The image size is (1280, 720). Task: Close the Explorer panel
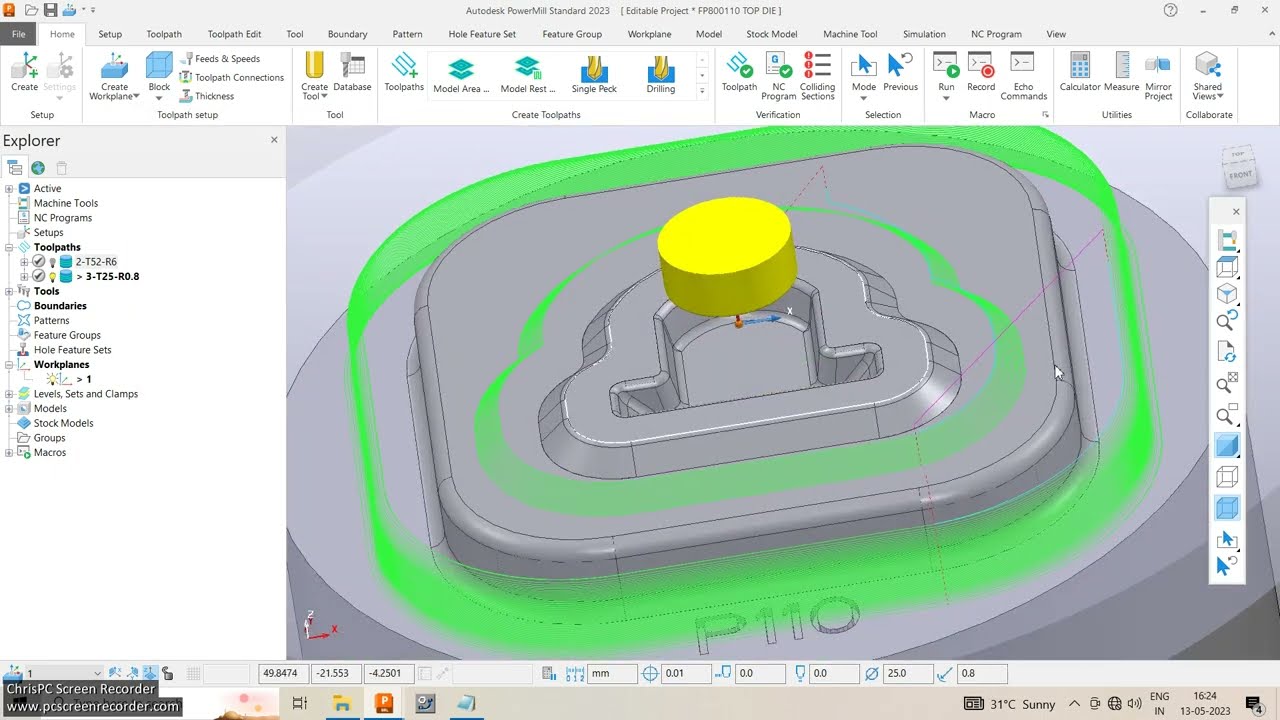click(274, 140)
